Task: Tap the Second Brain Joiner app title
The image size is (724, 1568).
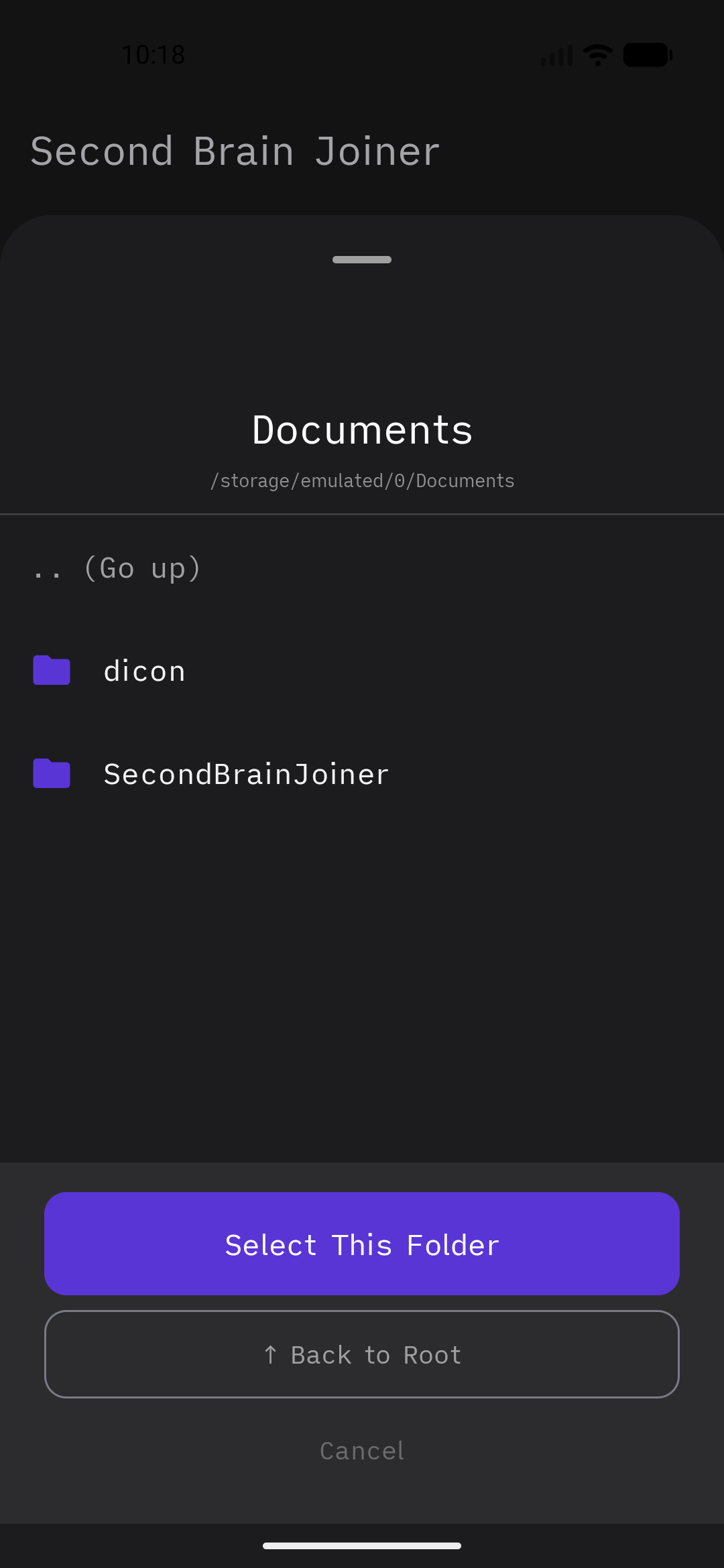Action: [234, 150]
